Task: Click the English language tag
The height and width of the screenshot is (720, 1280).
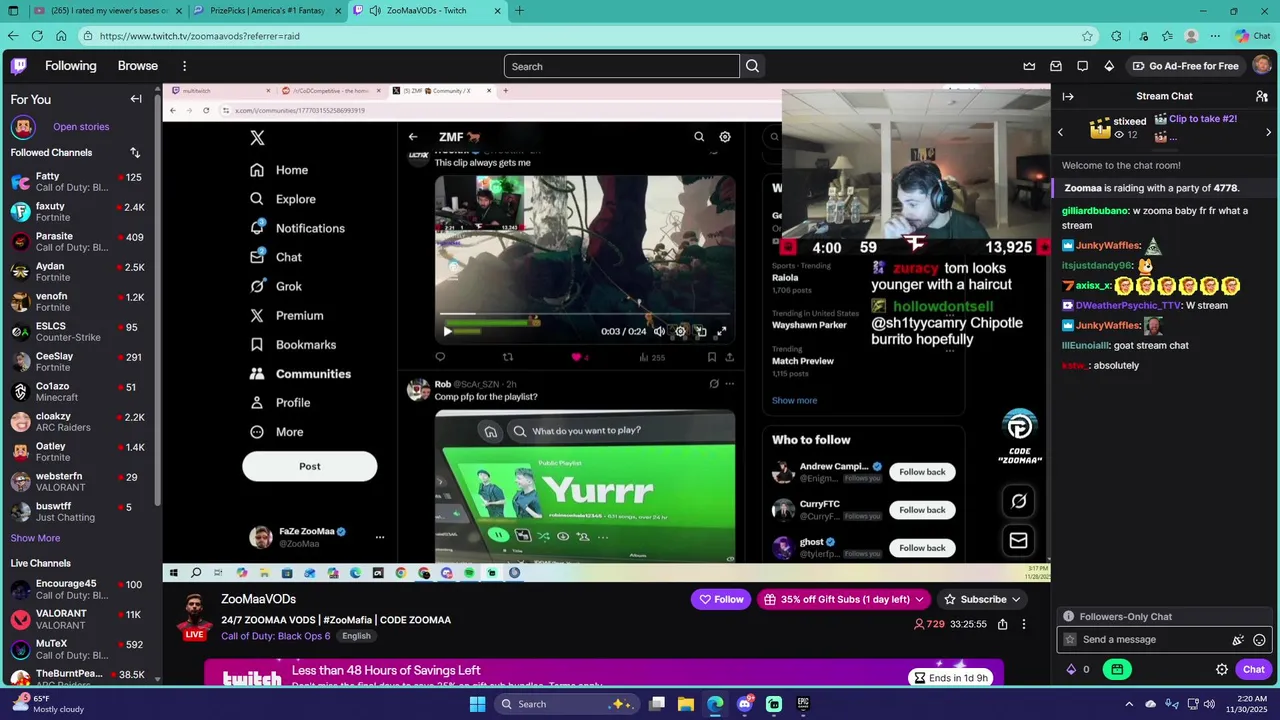Action: (356, 636)
